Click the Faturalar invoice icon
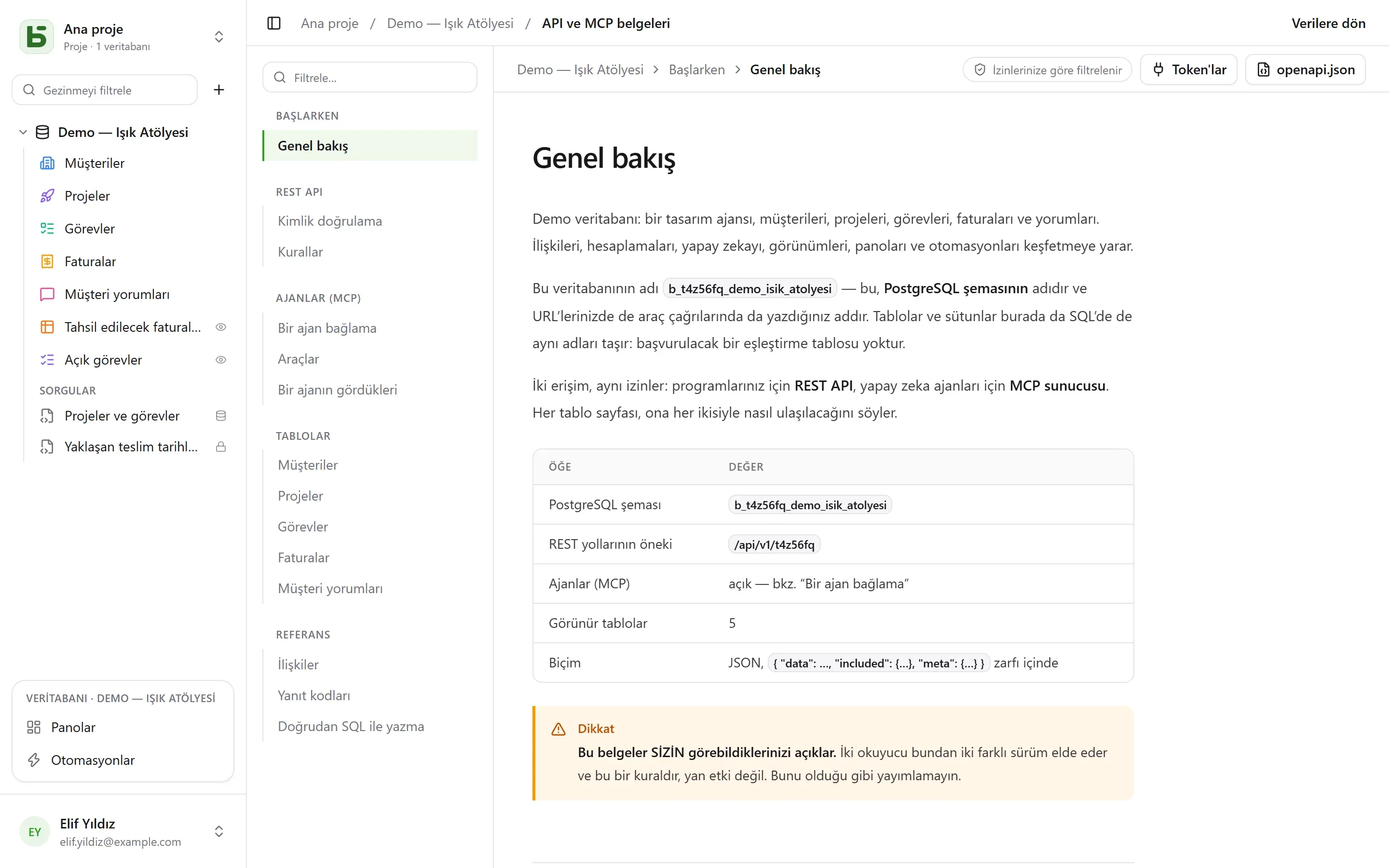The image size is (1389, 868). [x=47, y=261]
